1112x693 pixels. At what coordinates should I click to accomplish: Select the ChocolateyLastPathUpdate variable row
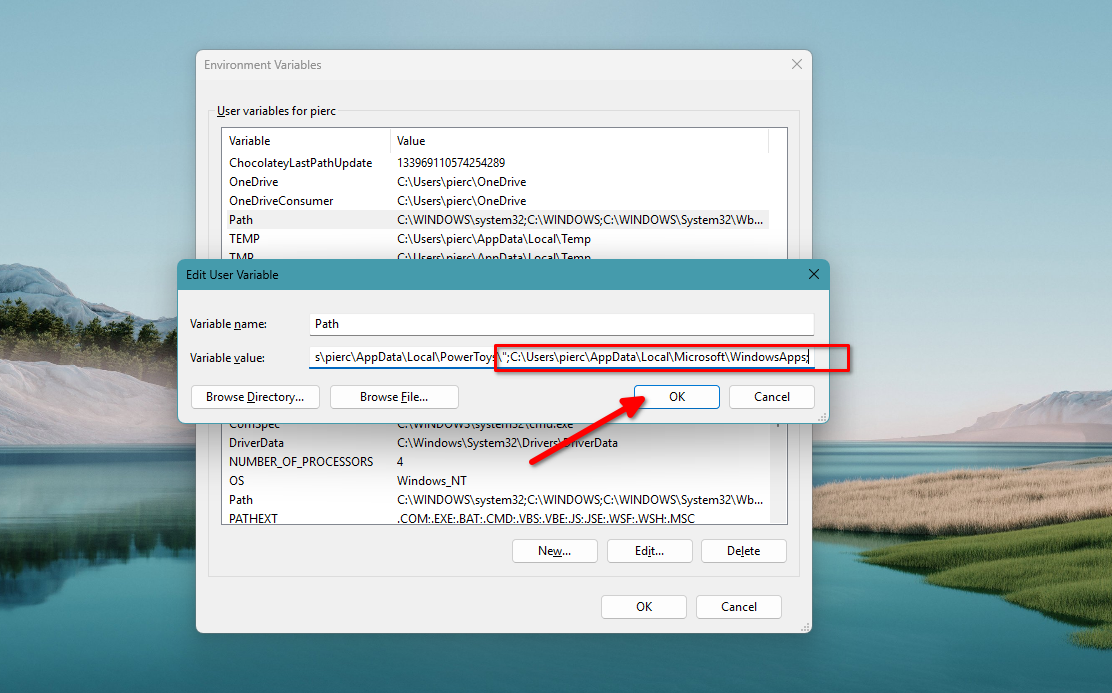(300, 162)
